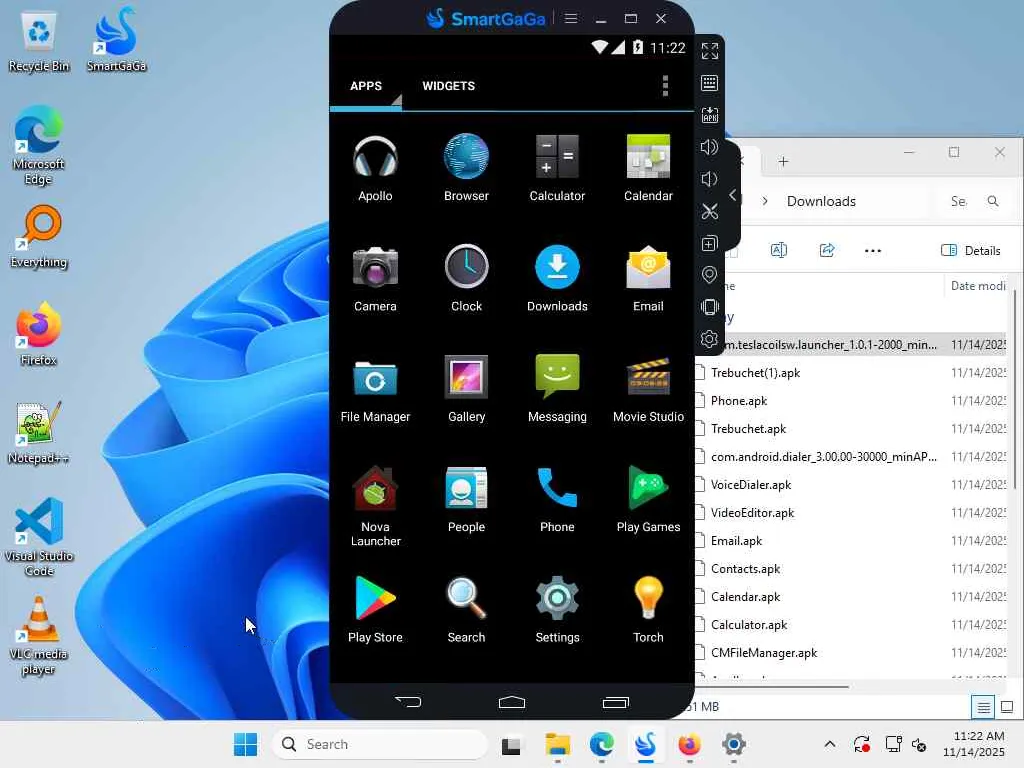Launch Movie Studio app
The width and height of the screenshot is (1024, 768).
click(x=648, y=389)
